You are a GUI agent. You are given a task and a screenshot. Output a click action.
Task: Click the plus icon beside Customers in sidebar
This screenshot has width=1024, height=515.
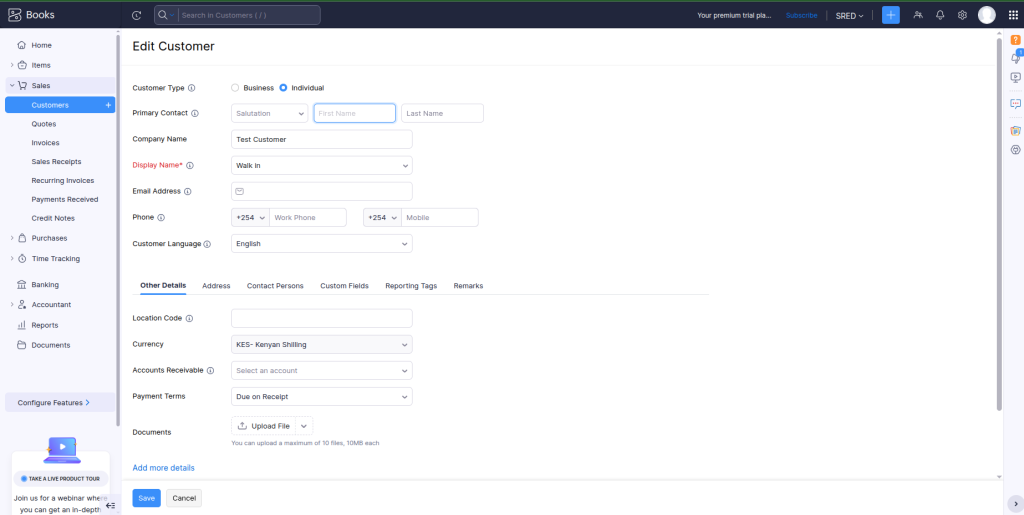tap(108, 105)
